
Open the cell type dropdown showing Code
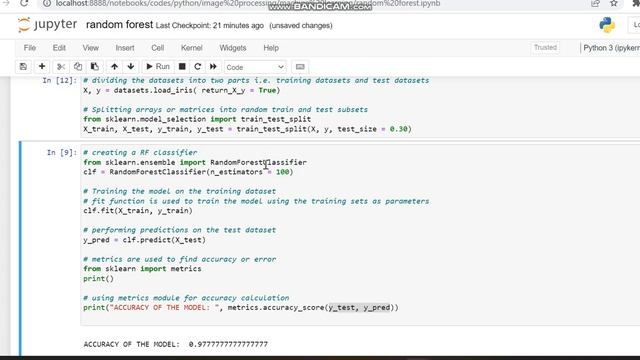click(255, 67)
